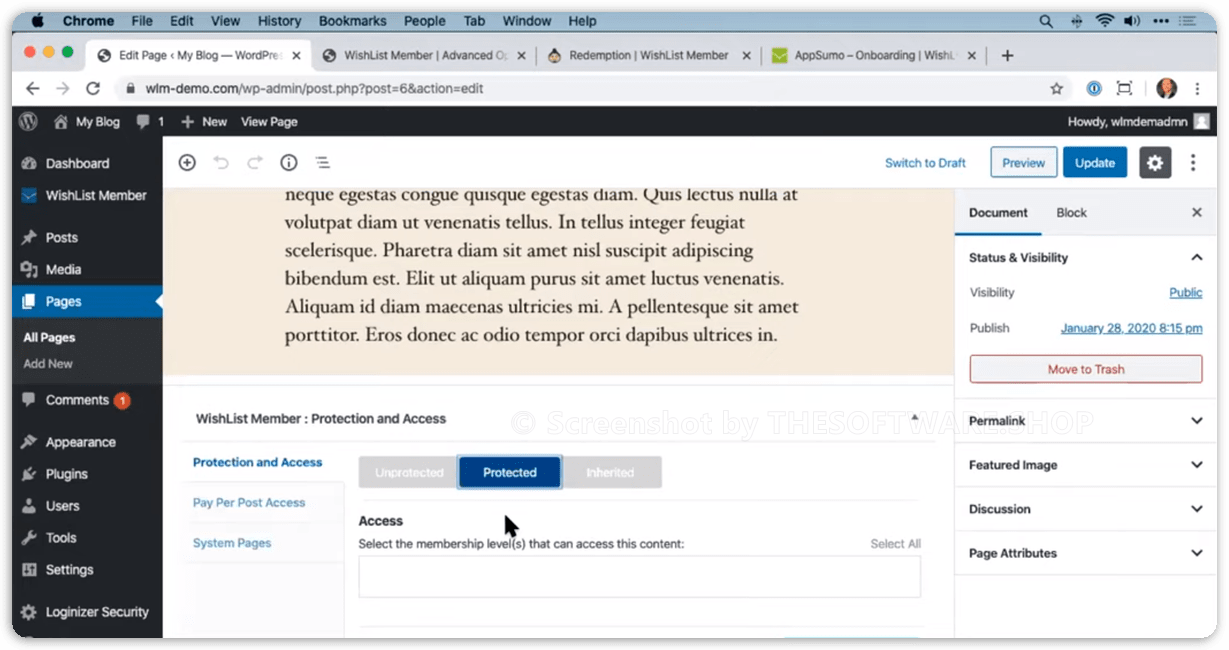Open System Pages tab
The width and height of the screenshot is (1229, 650).
[x=232, y=543]
